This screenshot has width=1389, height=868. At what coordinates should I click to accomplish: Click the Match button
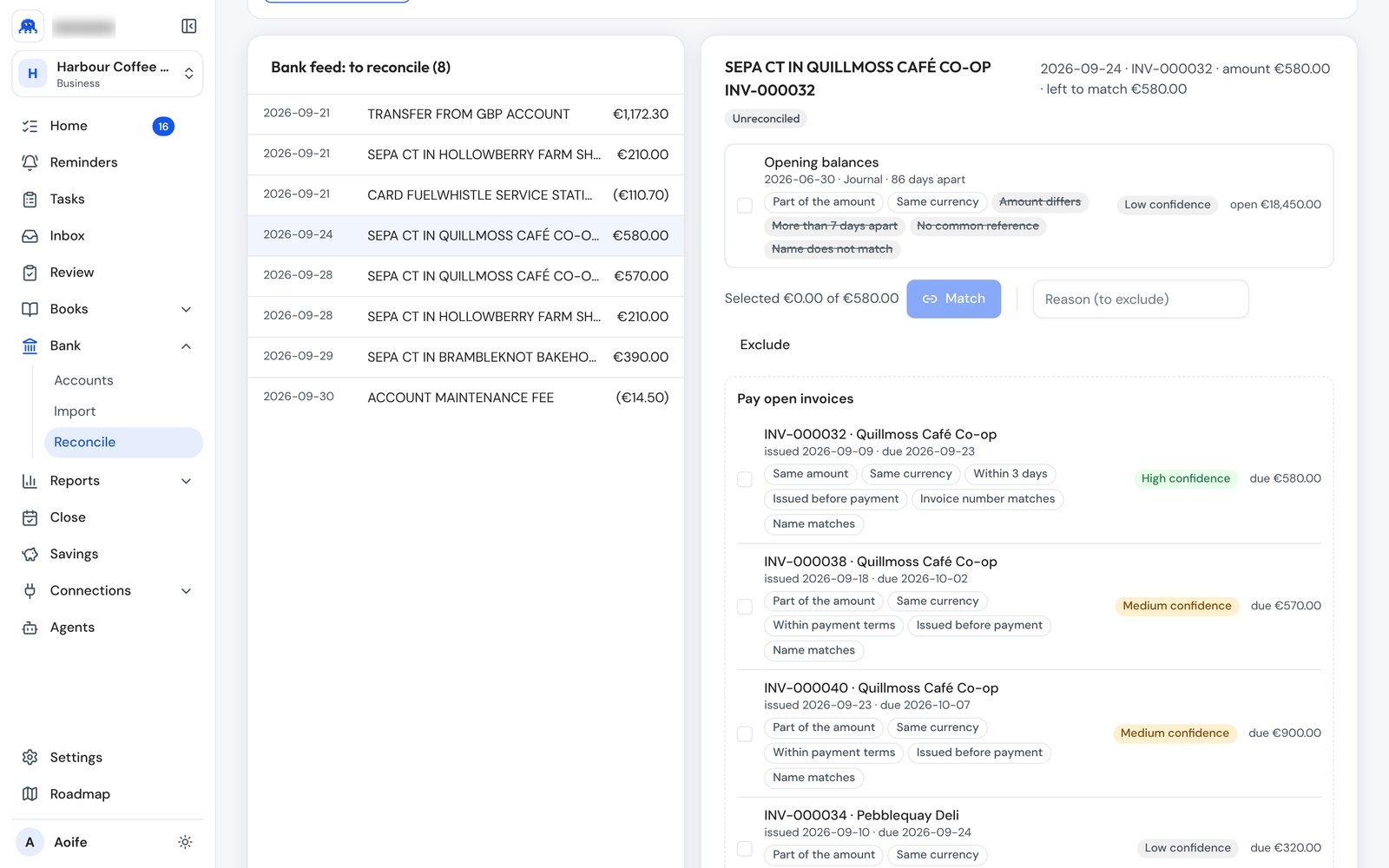[x=953, y=299]
